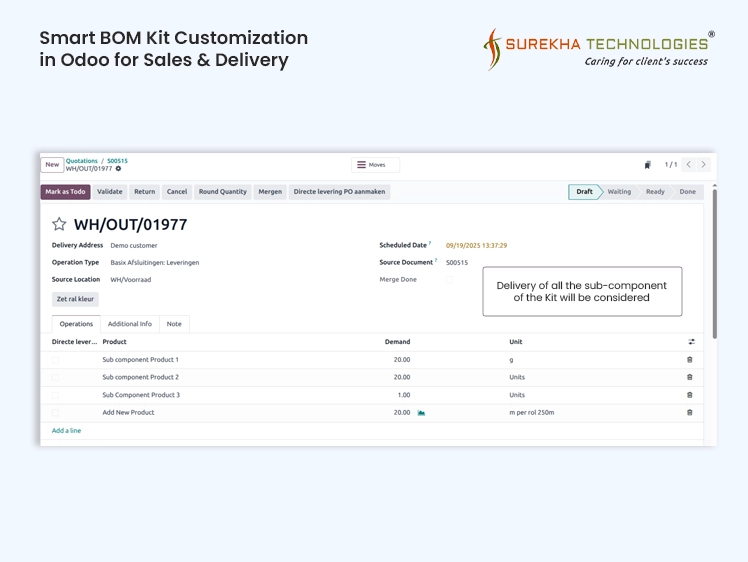This screenshot has width=748, height=562.
Task: Open the Source Location WH/Voorraad field
Action: pyautogui.click(x=131, y=280)
